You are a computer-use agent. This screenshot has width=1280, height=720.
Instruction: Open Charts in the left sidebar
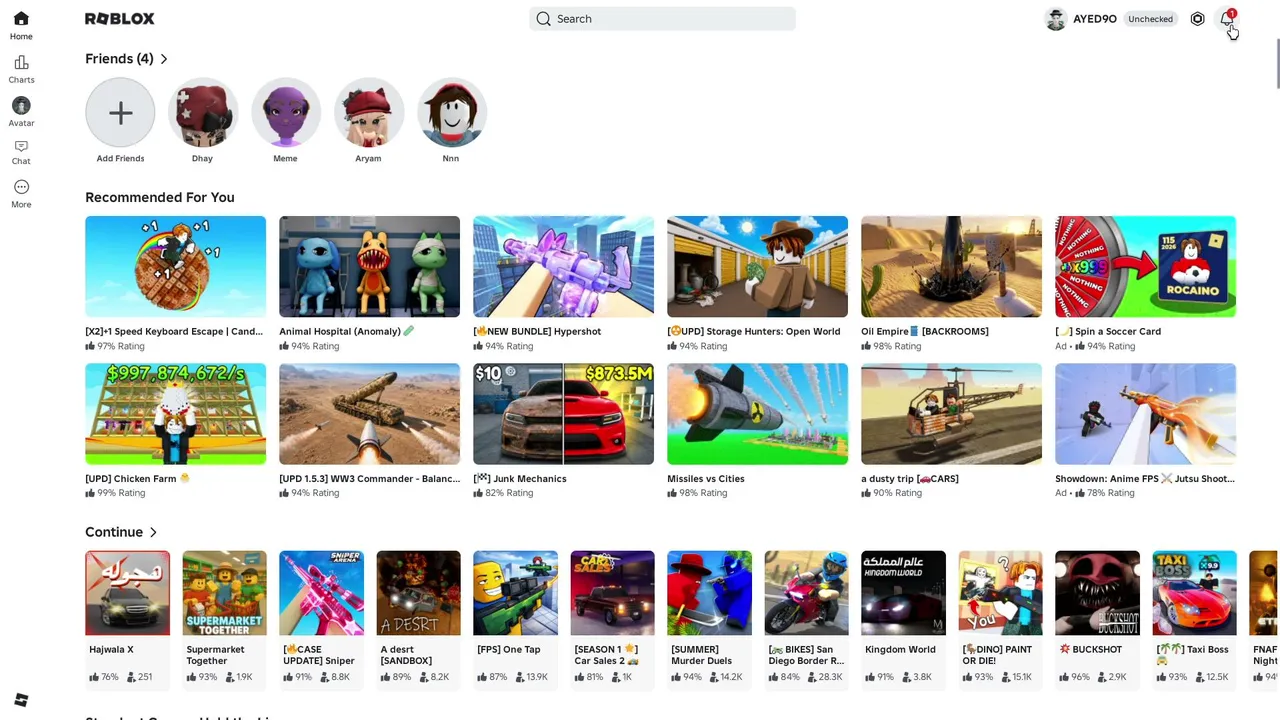click(x=21, y=69)
